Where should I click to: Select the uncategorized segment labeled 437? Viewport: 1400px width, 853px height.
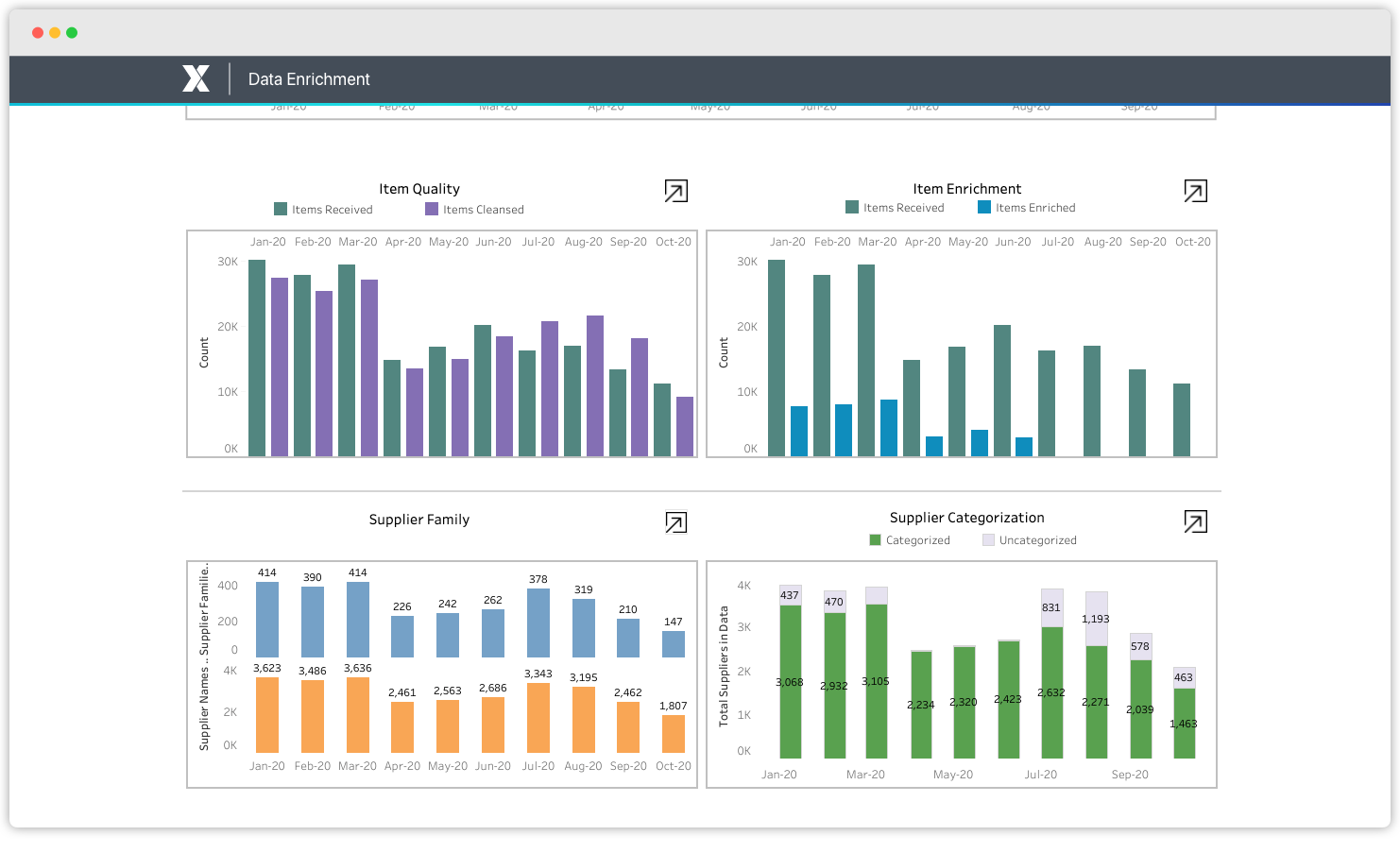791,595
